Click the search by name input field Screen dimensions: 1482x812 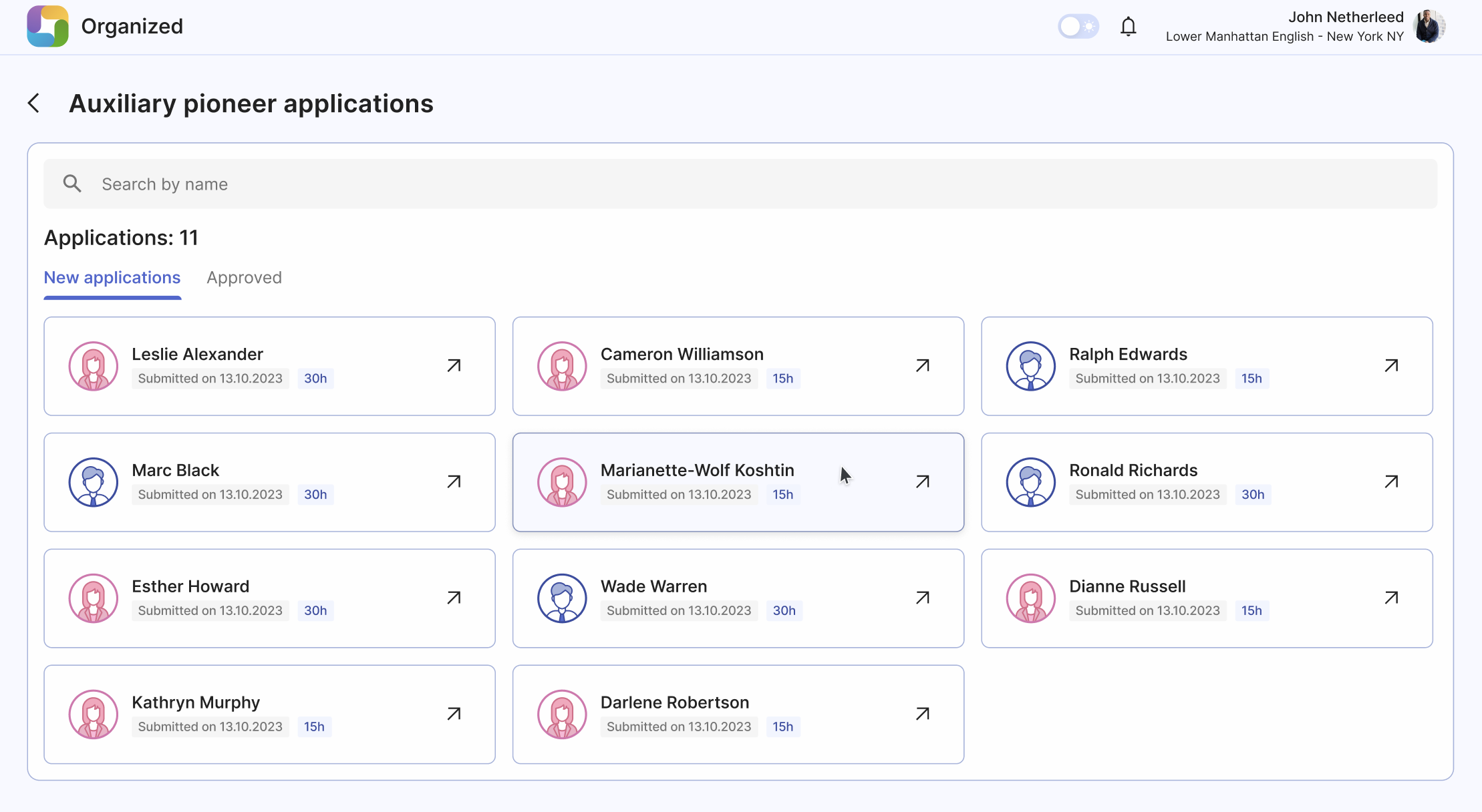click(741, 183)
